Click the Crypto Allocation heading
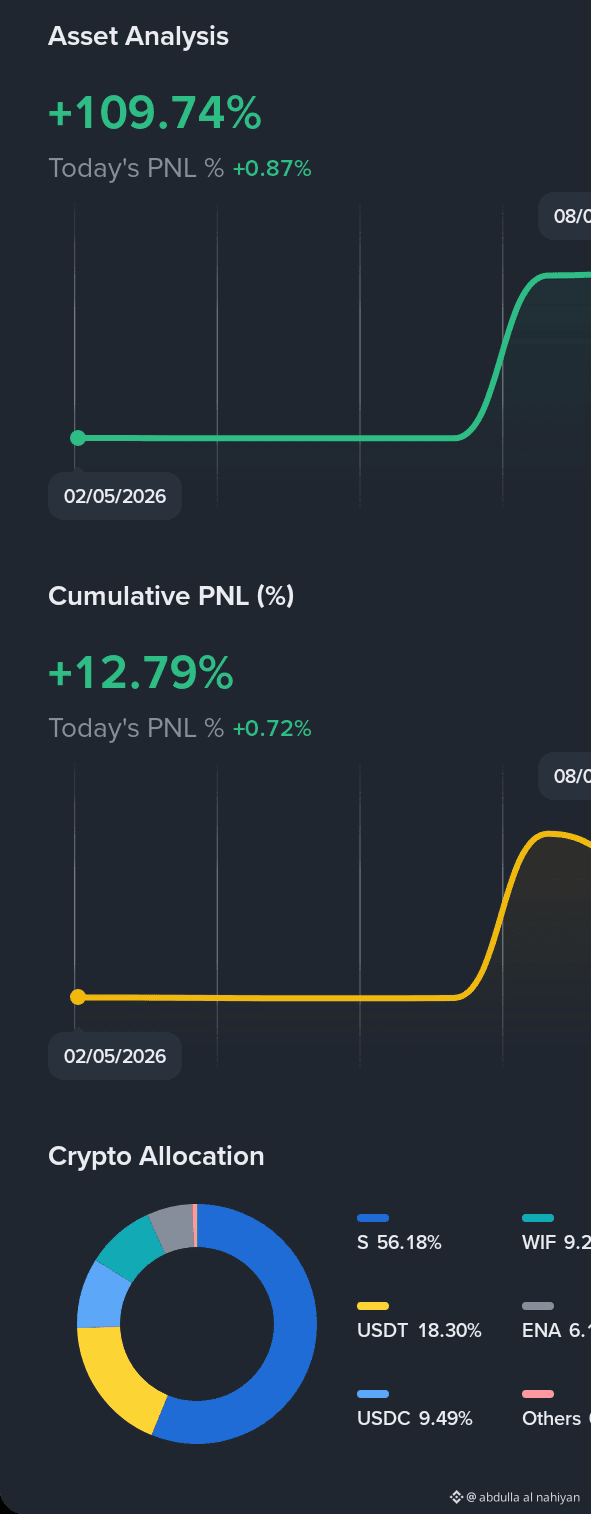591x1514 pixels. coord(156,1156)
